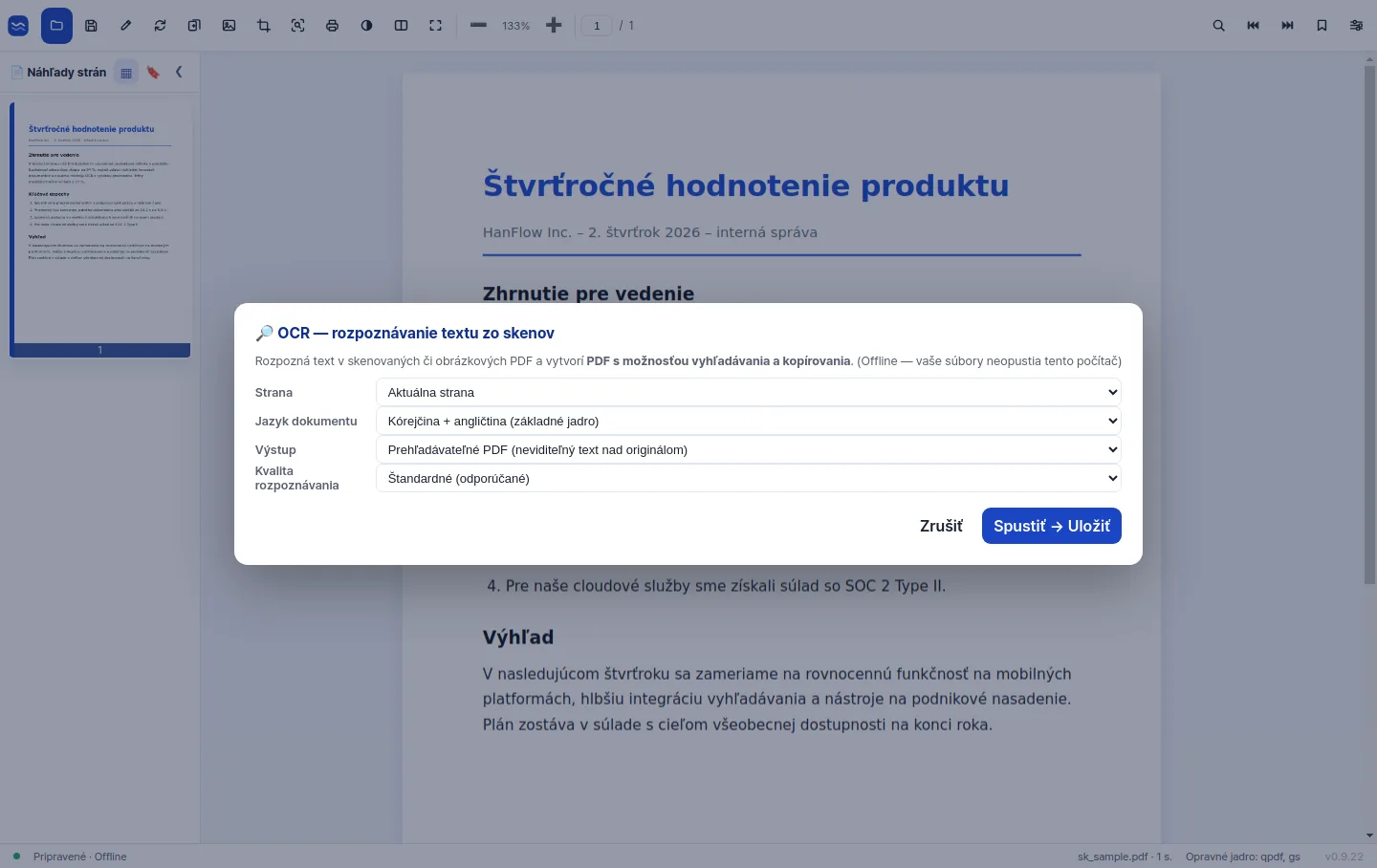Zoom in with the plus icon

554,26
